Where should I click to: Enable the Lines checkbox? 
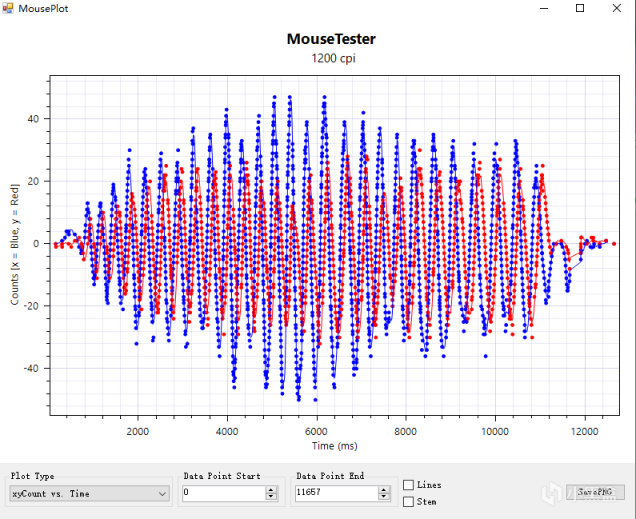408,485
